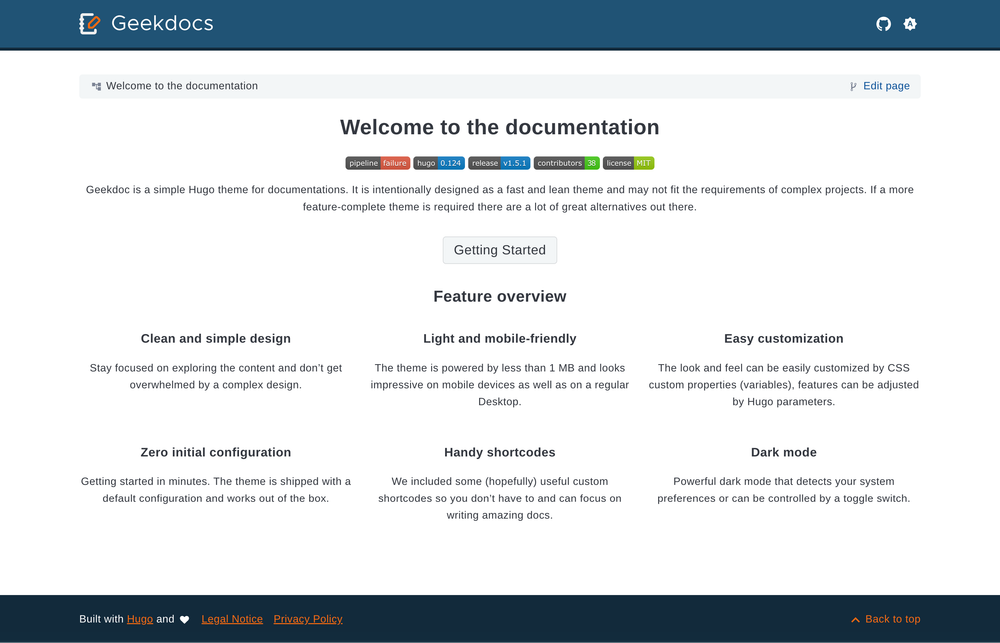This screenshot has height=643, width=1000.
Task: Click the Geekdocs notebook logo icon
Action: click(89, 24)
